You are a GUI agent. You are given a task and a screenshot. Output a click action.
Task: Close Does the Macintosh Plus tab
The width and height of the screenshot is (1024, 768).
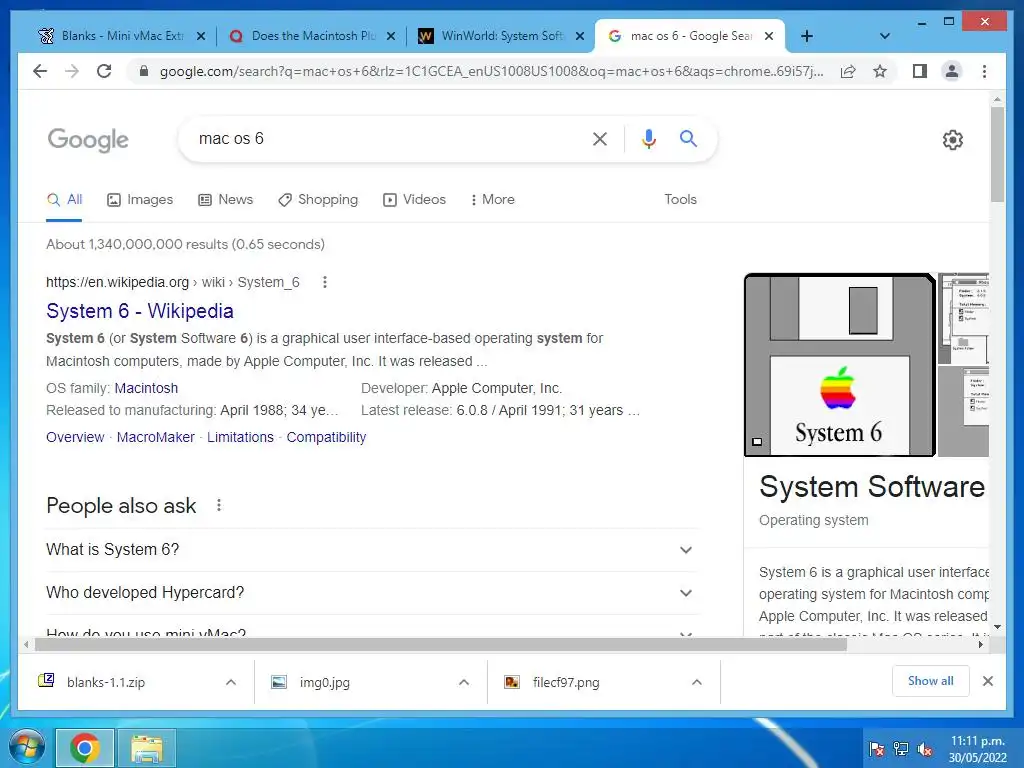[x=391, y=36]
